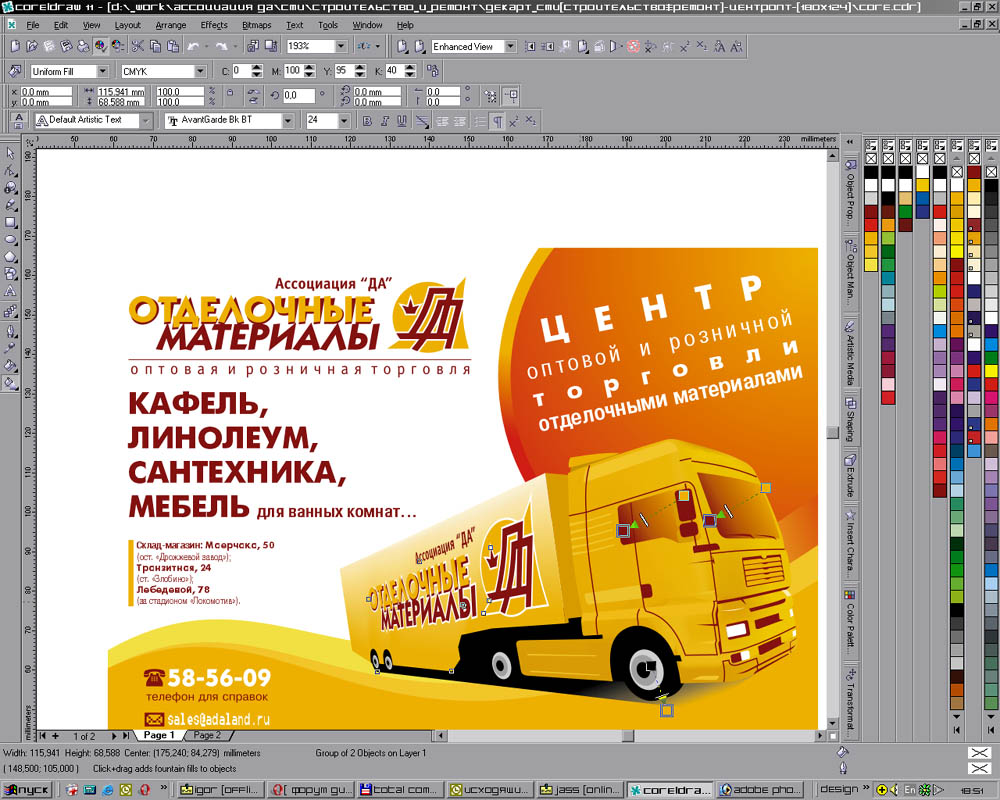Image resolution: width=1000 pixels, height=800 pixels.
Task: Click the No Color swatch at top of first palette
Action: (x=871, y=158)
